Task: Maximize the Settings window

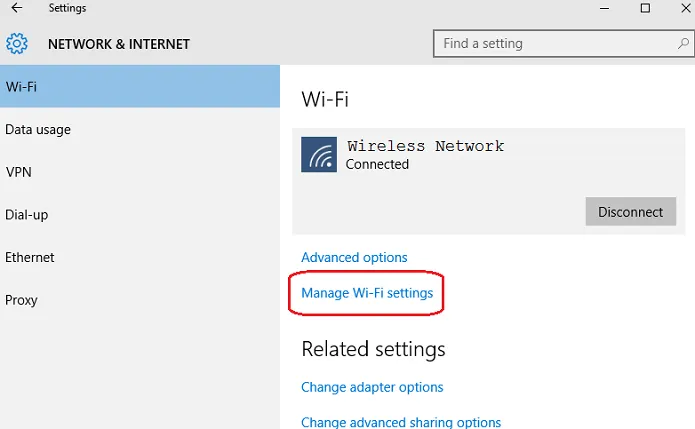Action: (x=645, y=9)
